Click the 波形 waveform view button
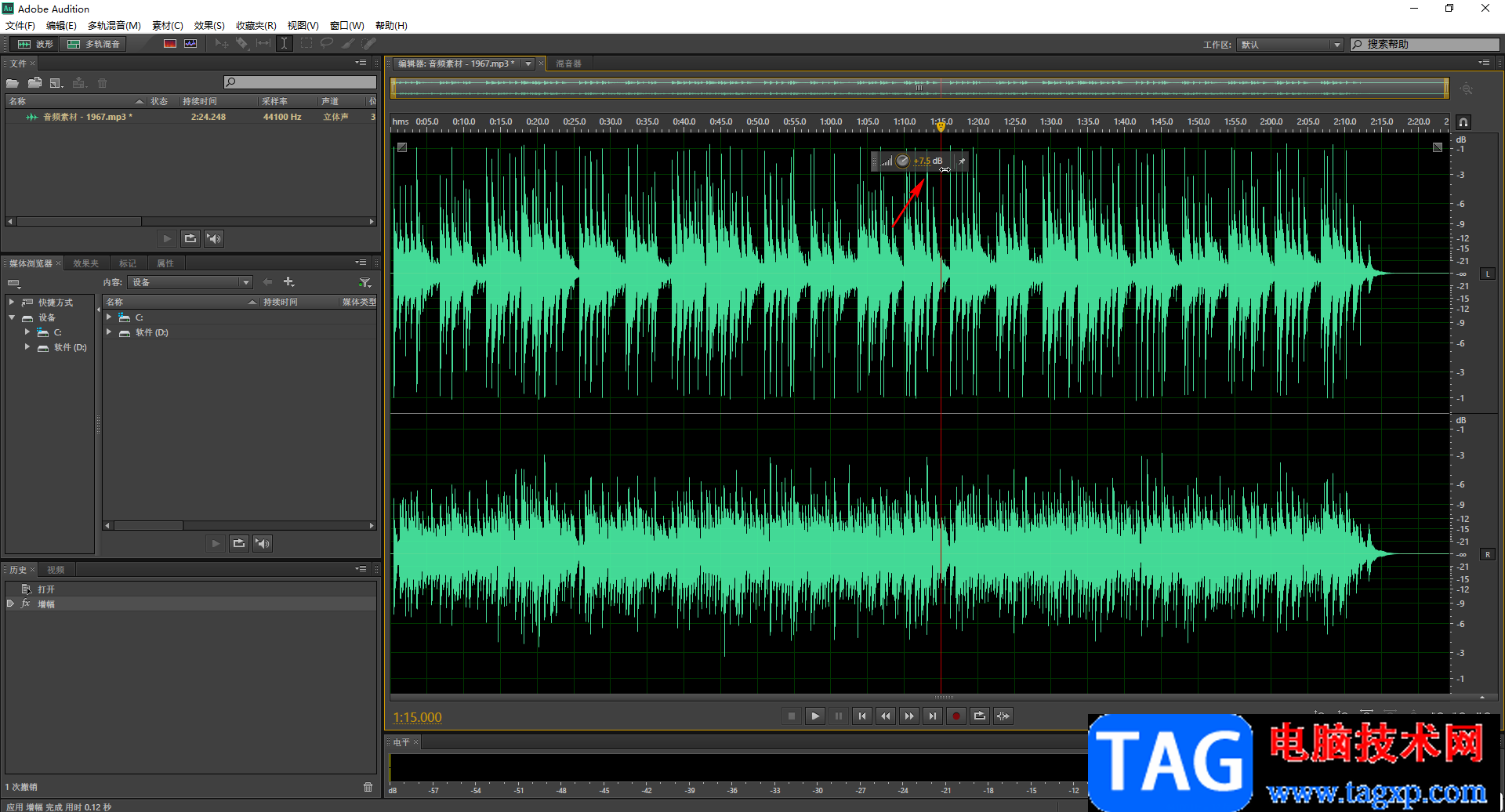Image resolution: width=1505 pixels, height=812 pixels. [36, 44]
